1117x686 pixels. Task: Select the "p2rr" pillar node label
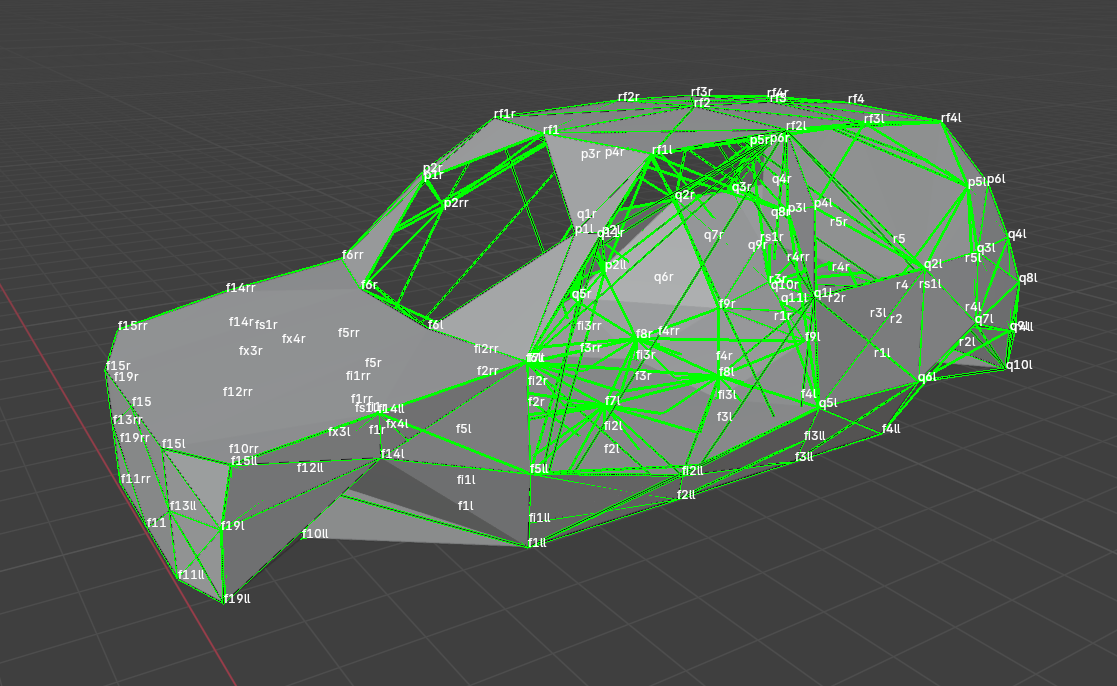point(456,203)
